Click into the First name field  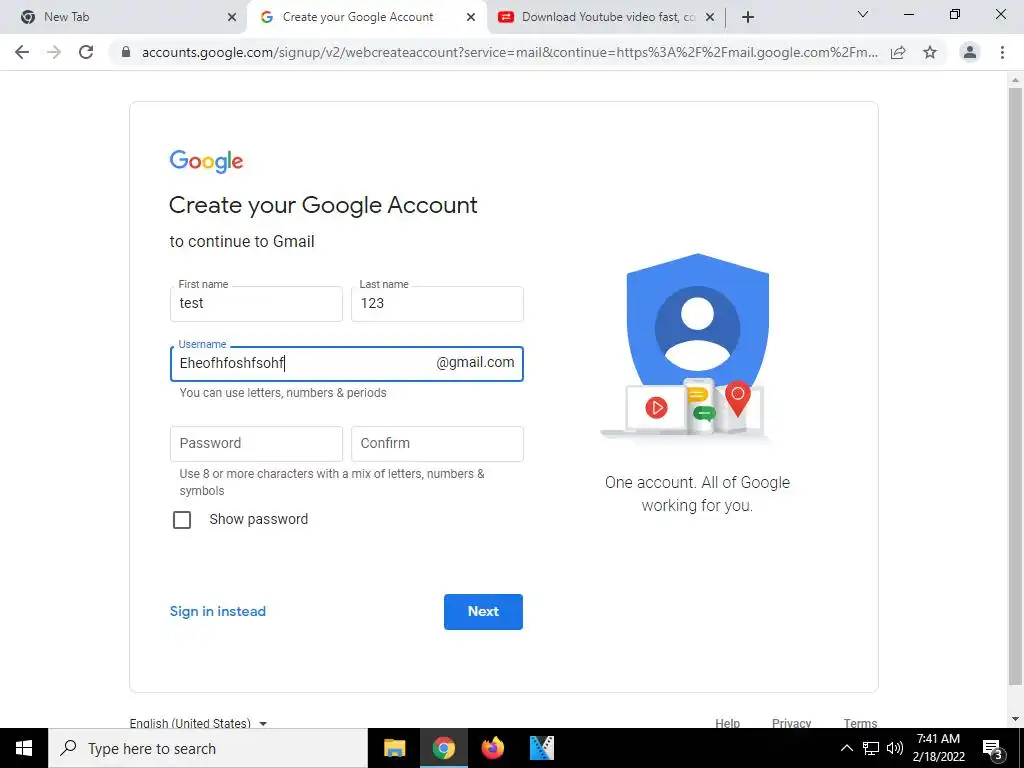(256, 304)
